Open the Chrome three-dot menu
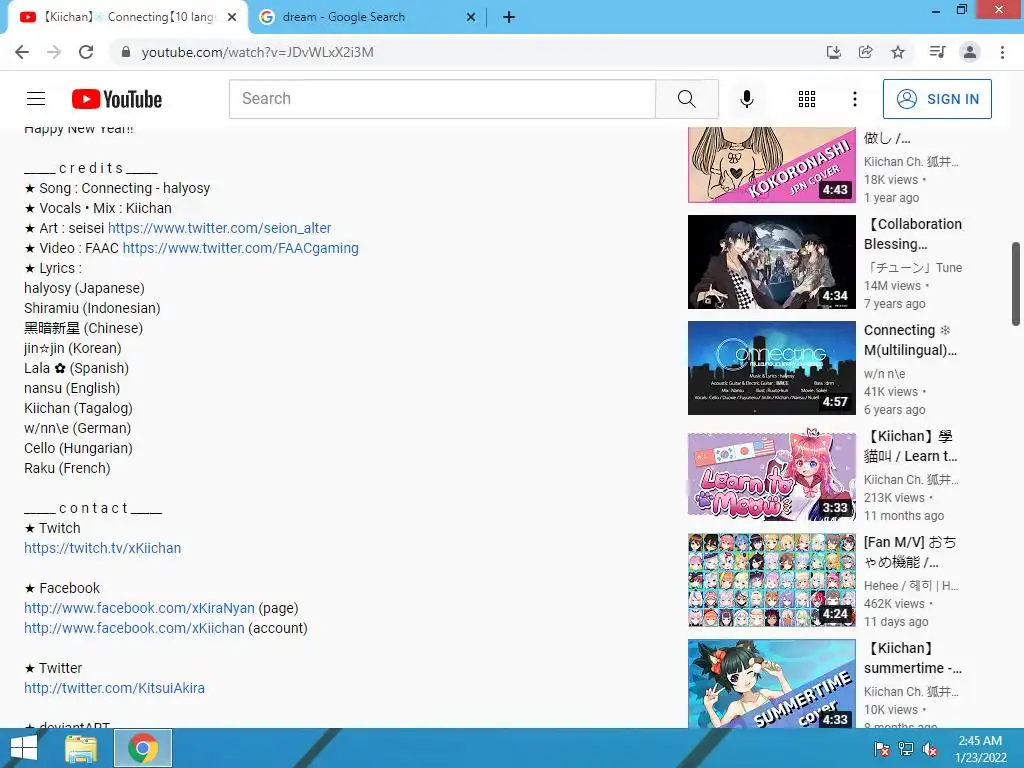Viewport: 1024px width, 768px height. [x=1002, y=52]
